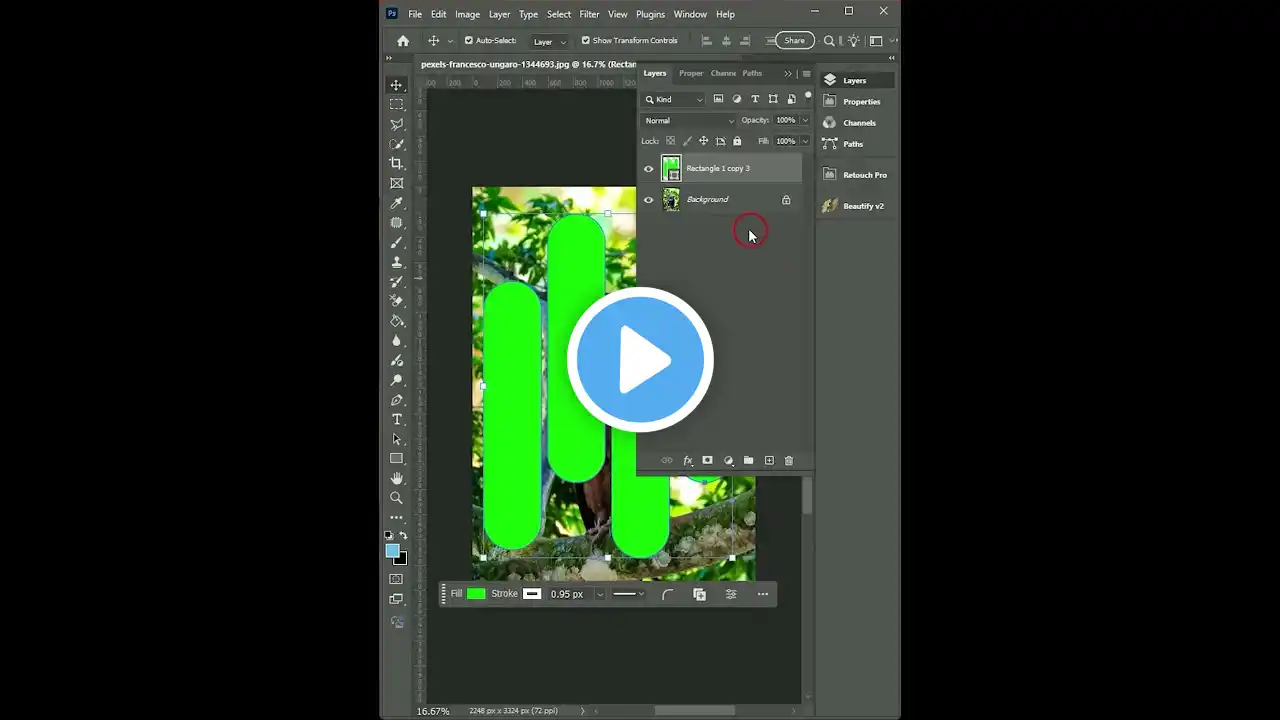Screen dimensions: 1280x720
Task: Select the Type tool
Action: [397, 419]
